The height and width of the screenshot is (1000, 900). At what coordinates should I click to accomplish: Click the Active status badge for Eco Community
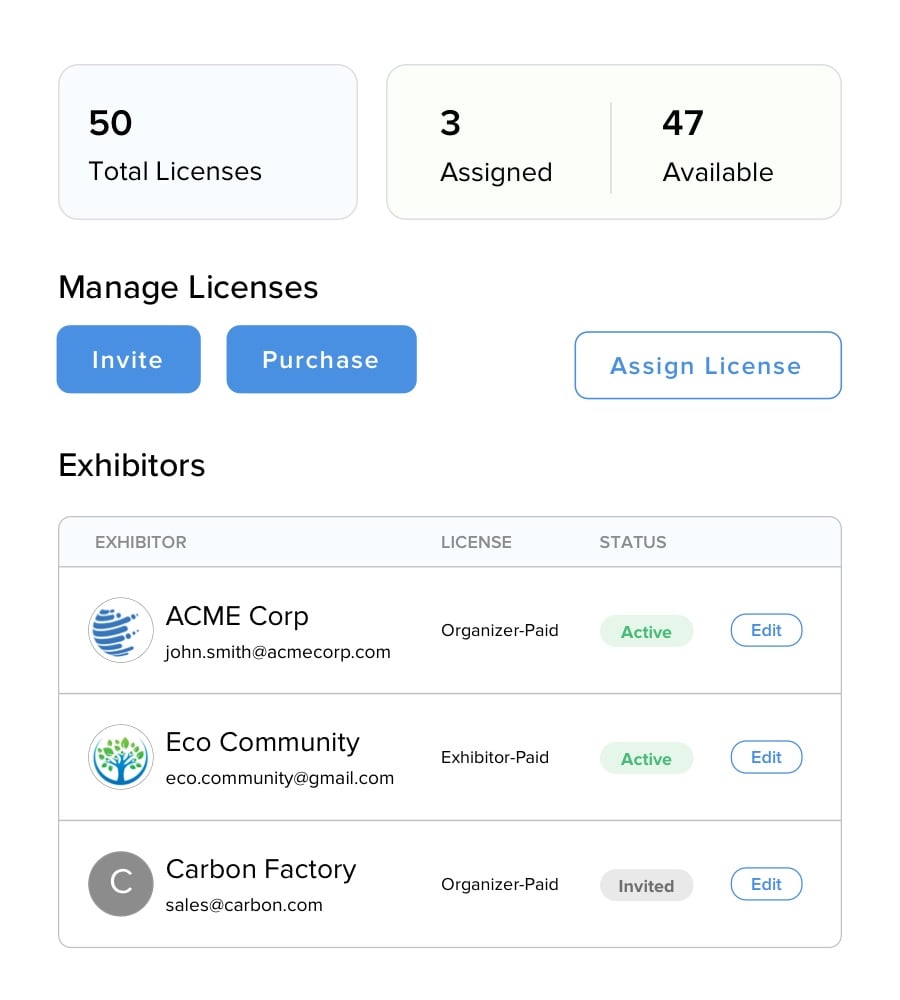point(646,758)
